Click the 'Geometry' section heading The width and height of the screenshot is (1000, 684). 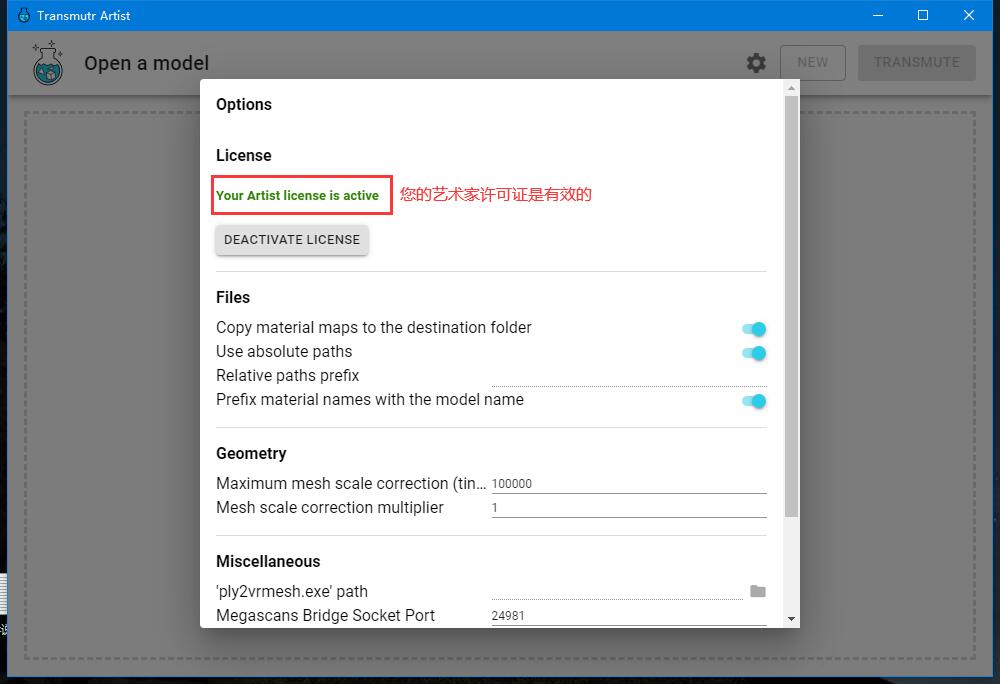click(251, 454)
